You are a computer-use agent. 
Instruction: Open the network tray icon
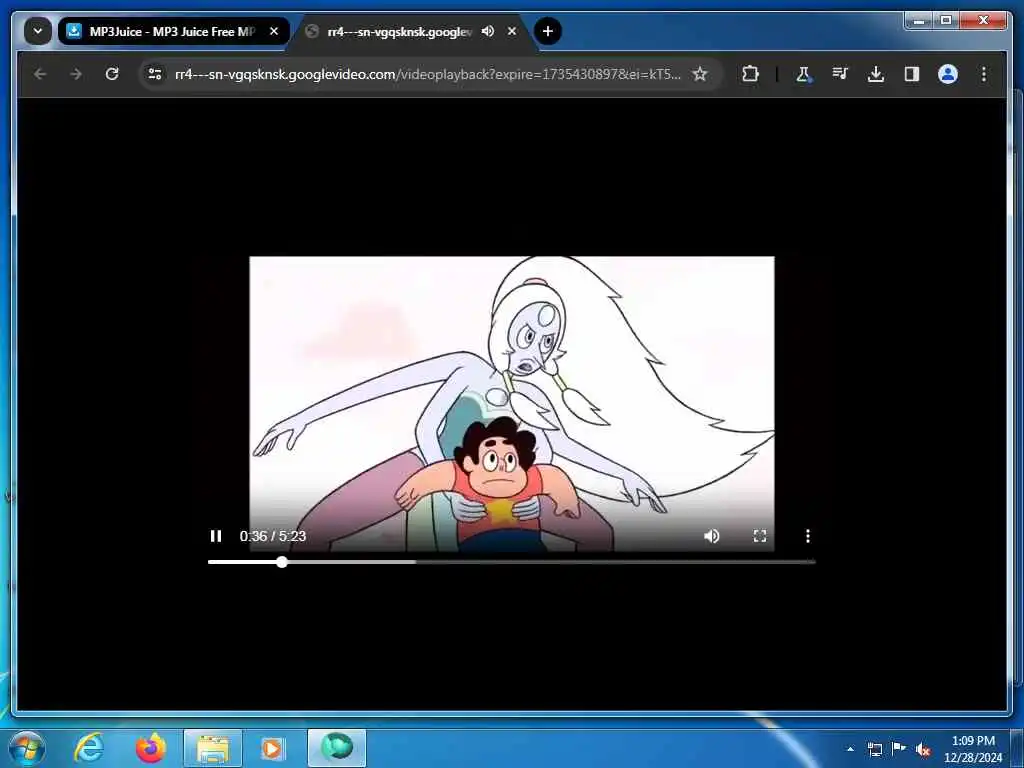[x=874, y=749]
